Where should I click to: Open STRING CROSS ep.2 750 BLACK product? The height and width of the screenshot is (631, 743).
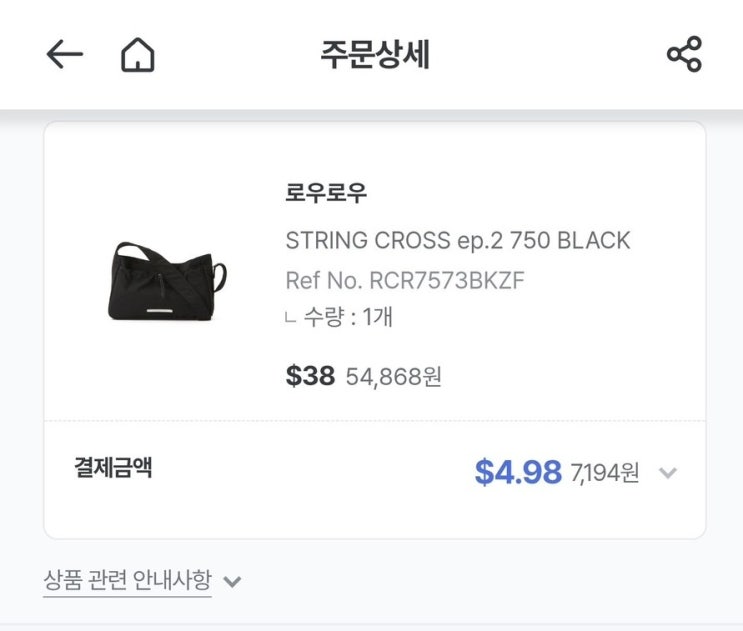pos(458,241)
